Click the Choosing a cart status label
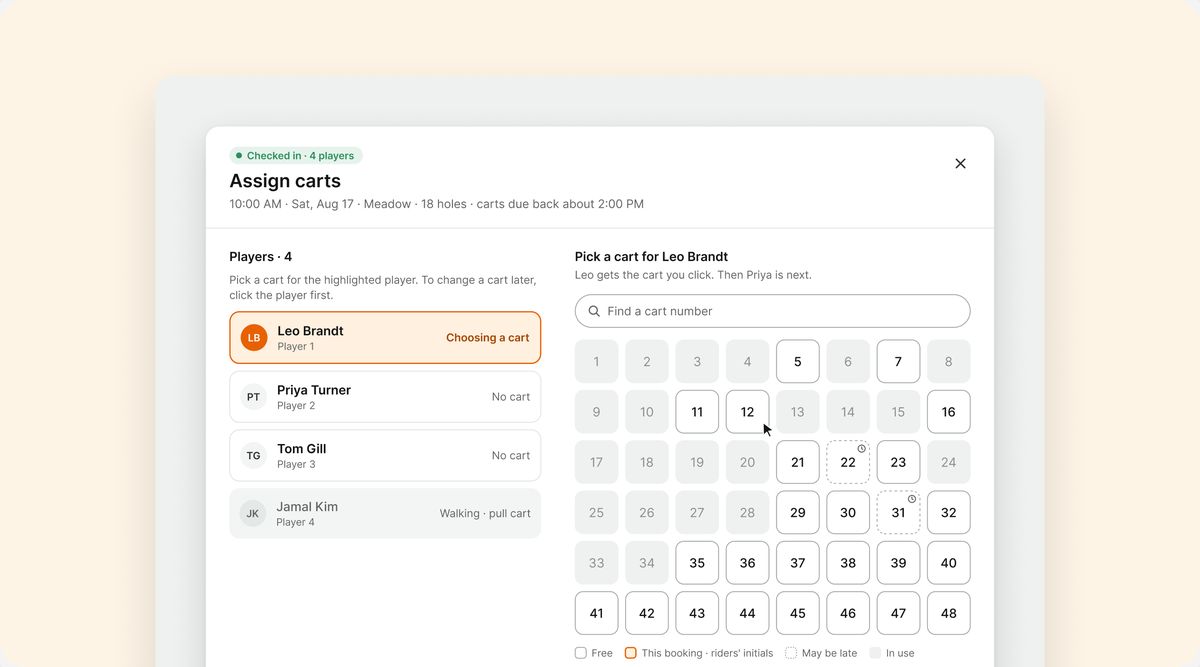This screenshot has height=667, width=1200. click(x=488, y=338)
